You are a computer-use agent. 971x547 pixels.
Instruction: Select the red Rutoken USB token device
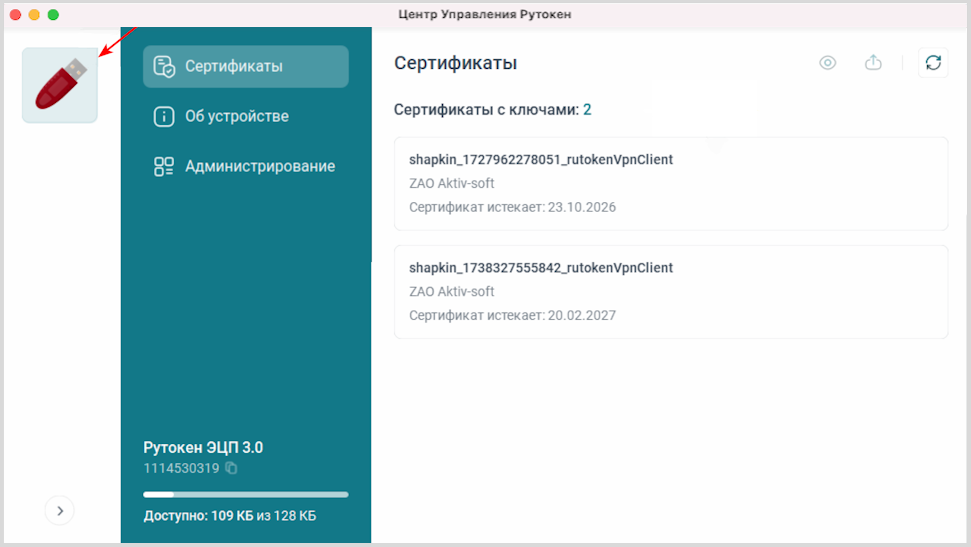pyautogui.click(x=60, y=85)
